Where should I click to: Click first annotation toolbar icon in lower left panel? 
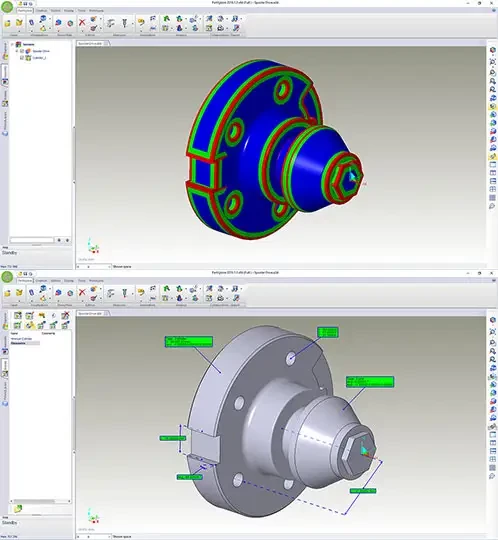tap(18, 315)
